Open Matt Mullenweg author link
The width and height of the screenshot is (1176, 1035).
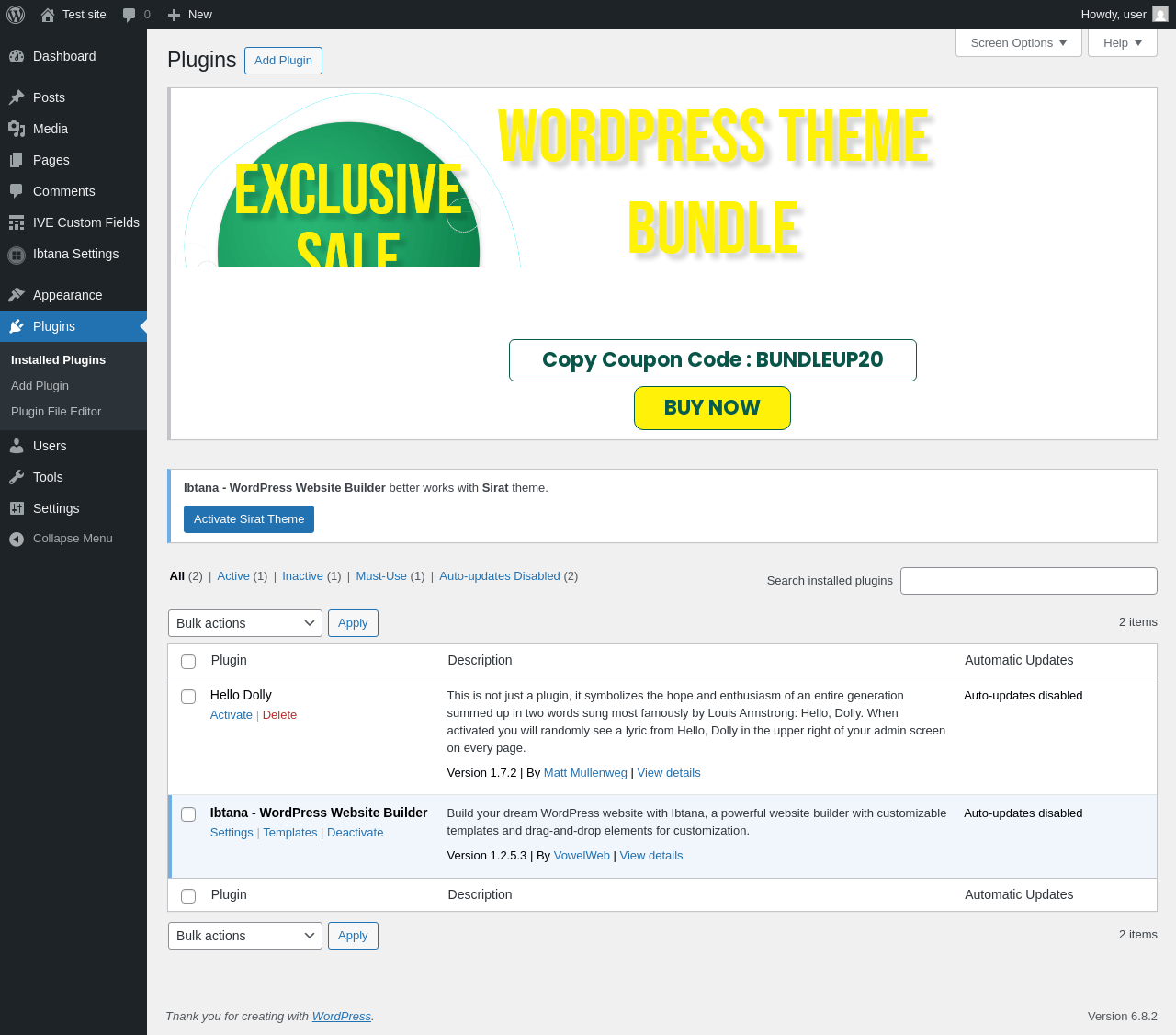585,773
